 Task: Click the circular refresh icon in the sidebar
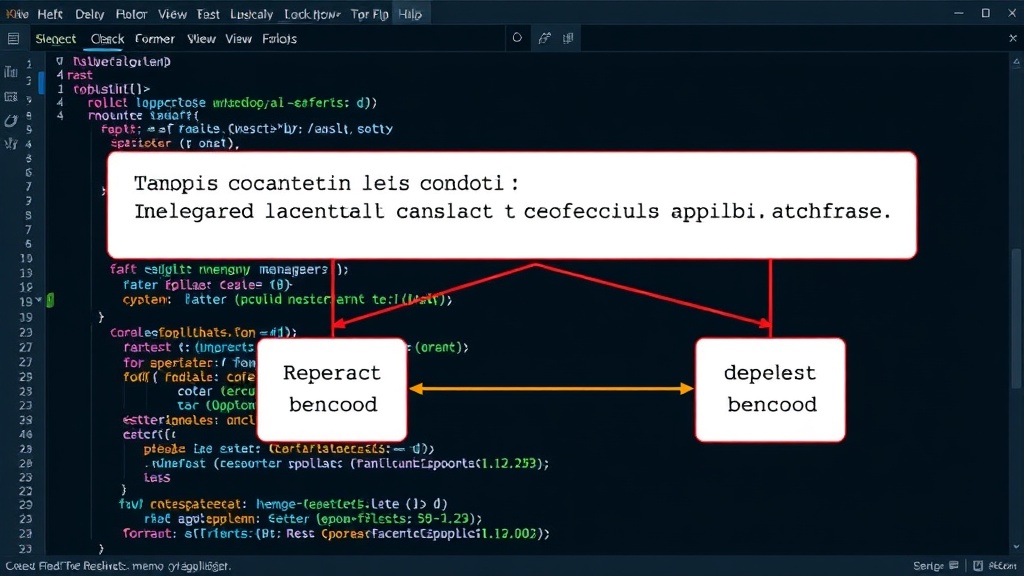click(x=10, y=120)
